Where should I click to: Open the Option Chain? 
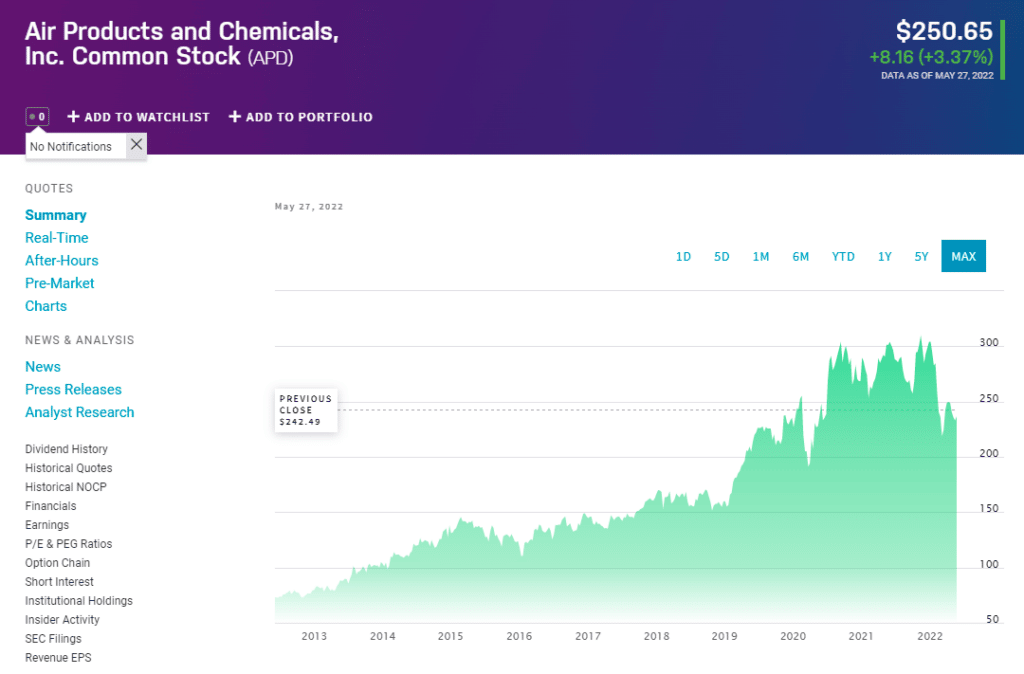(57, 563)
